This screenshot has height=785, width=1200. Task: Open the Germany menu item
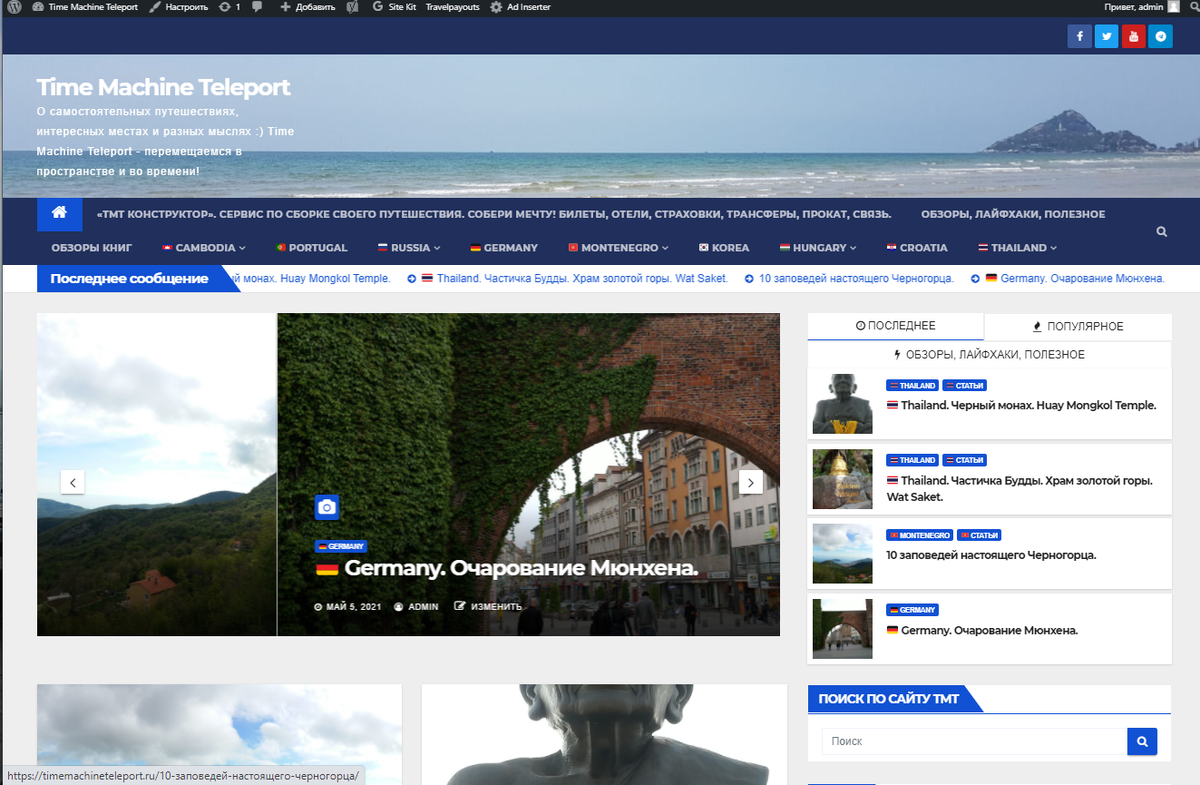point(504,247)
